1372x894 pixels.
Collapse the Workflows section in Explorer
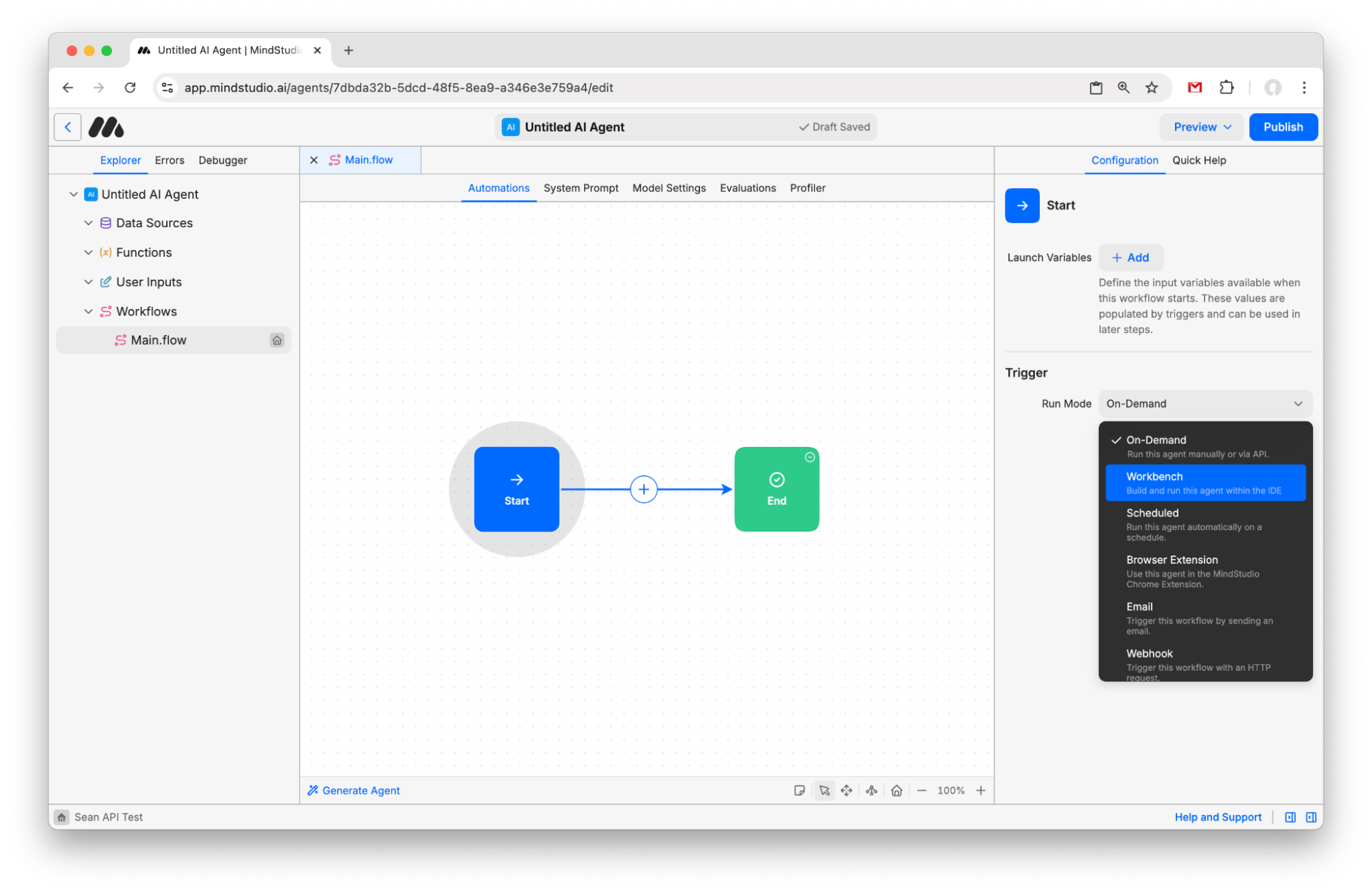89,311
